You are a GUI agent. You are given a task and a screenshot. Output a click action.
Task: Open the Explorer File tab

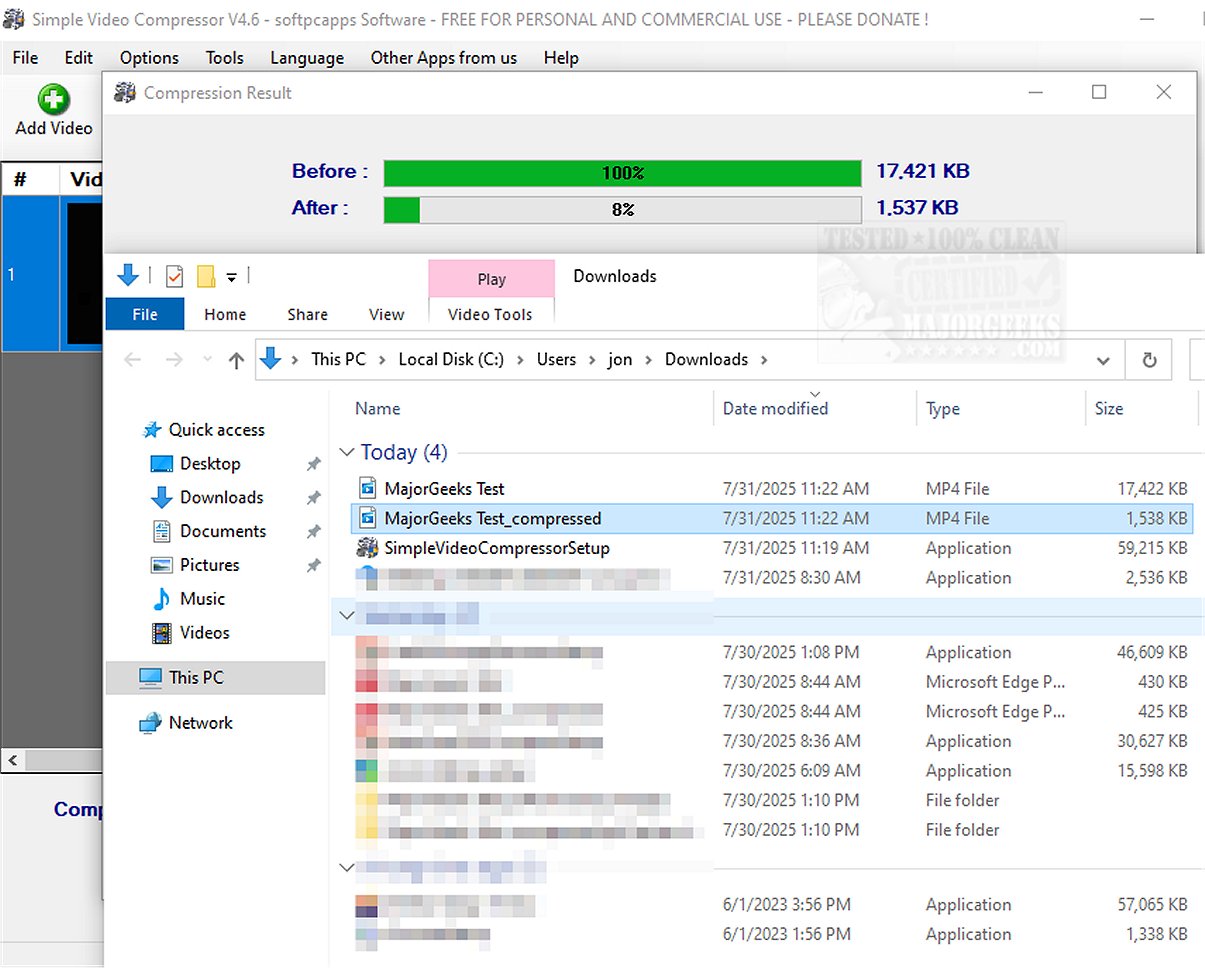(x=145, y=314)
